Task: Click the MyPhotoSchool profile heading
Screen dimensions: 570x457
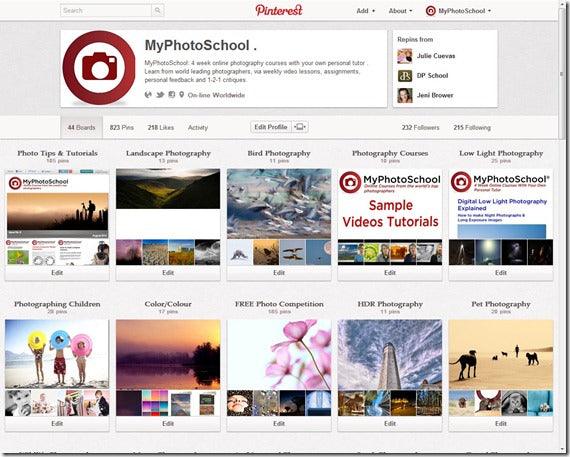Action: coord(201,45)
